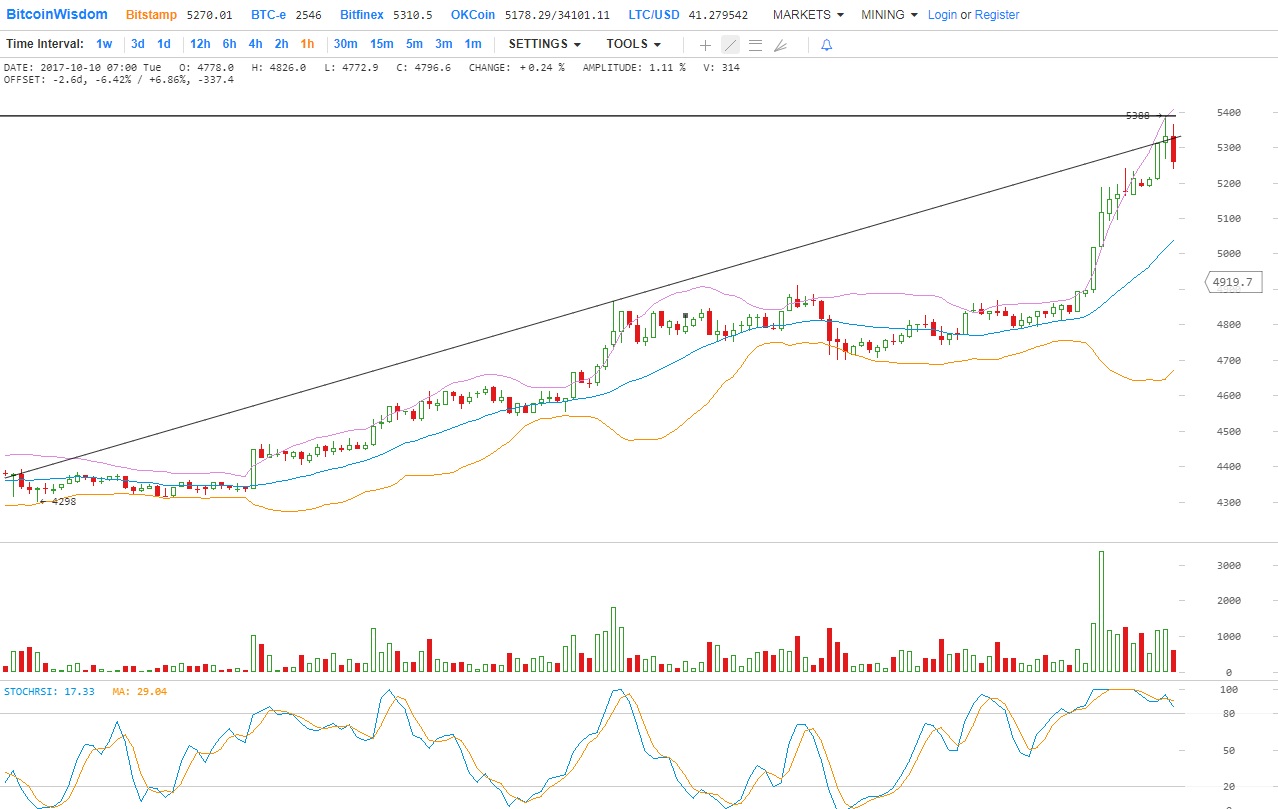The image size is (1278, 809).
Task: Click the BitcoinWisdom logo
Action: [57, 15]
